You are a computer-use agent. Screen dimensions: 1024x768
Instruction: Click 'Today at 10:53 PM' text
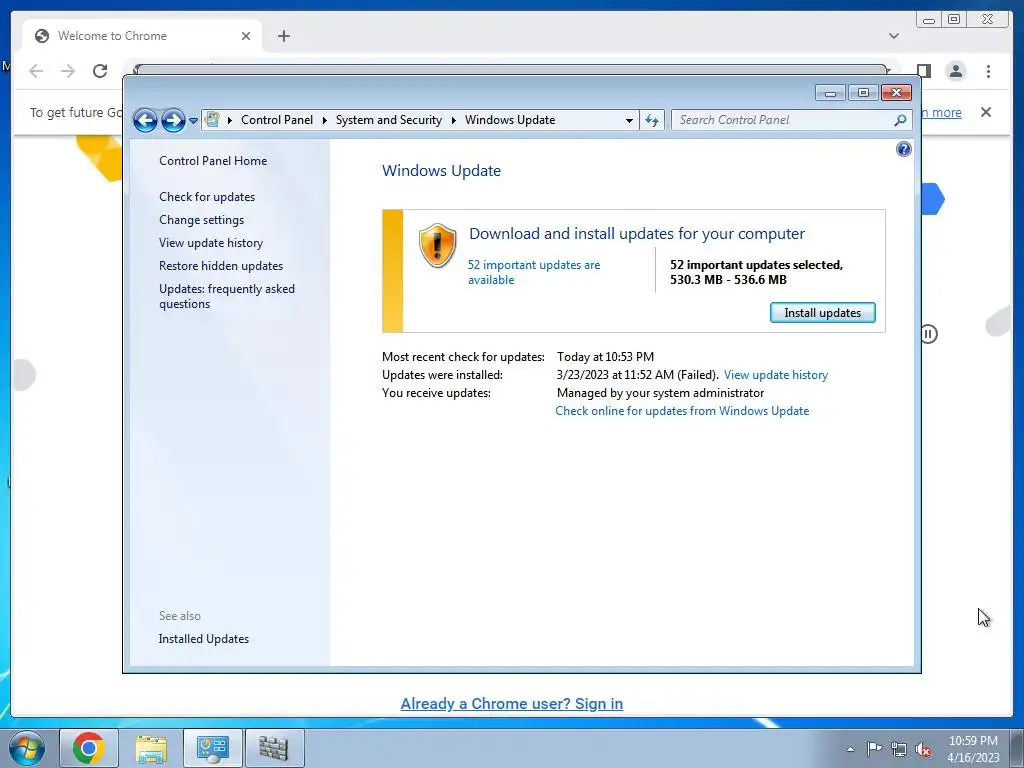[x=605, y=357]
